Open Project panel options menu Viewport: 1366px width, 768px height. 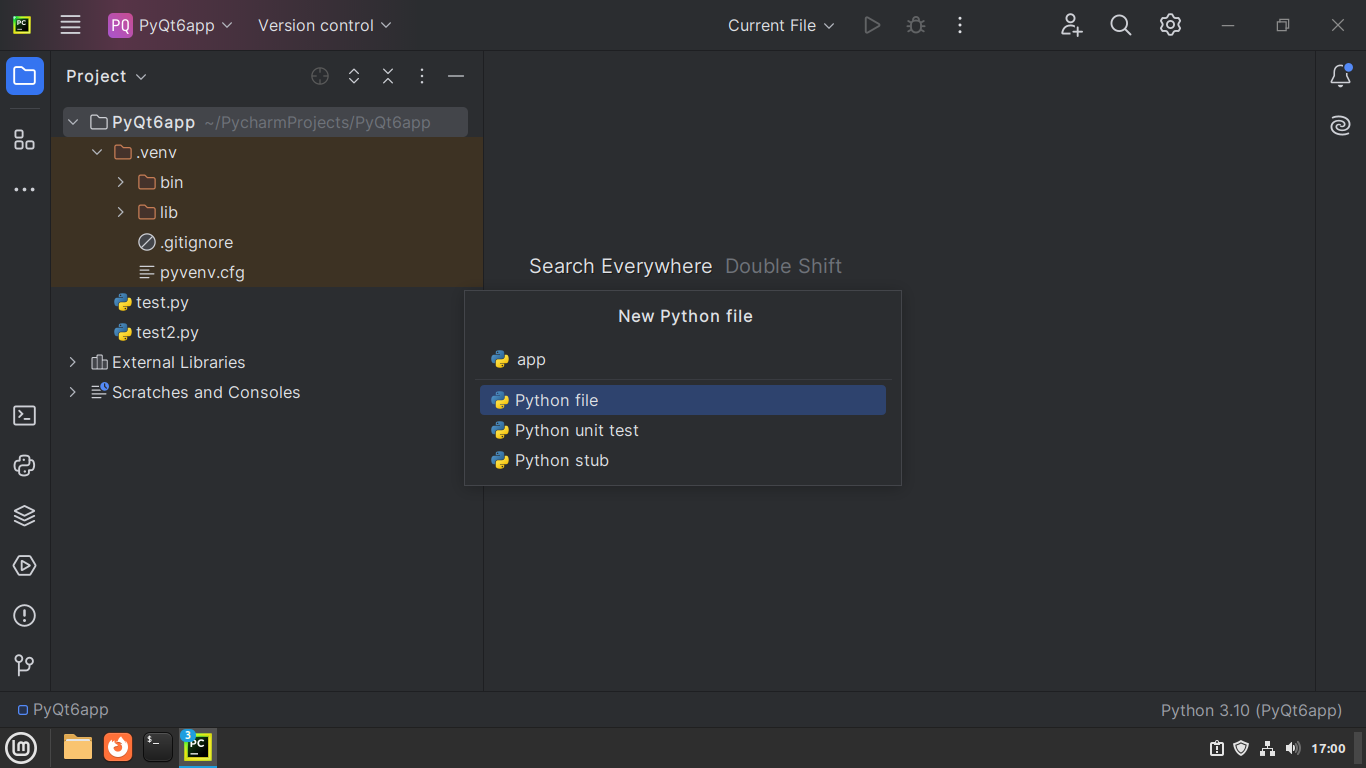click(x=422, y=76)
